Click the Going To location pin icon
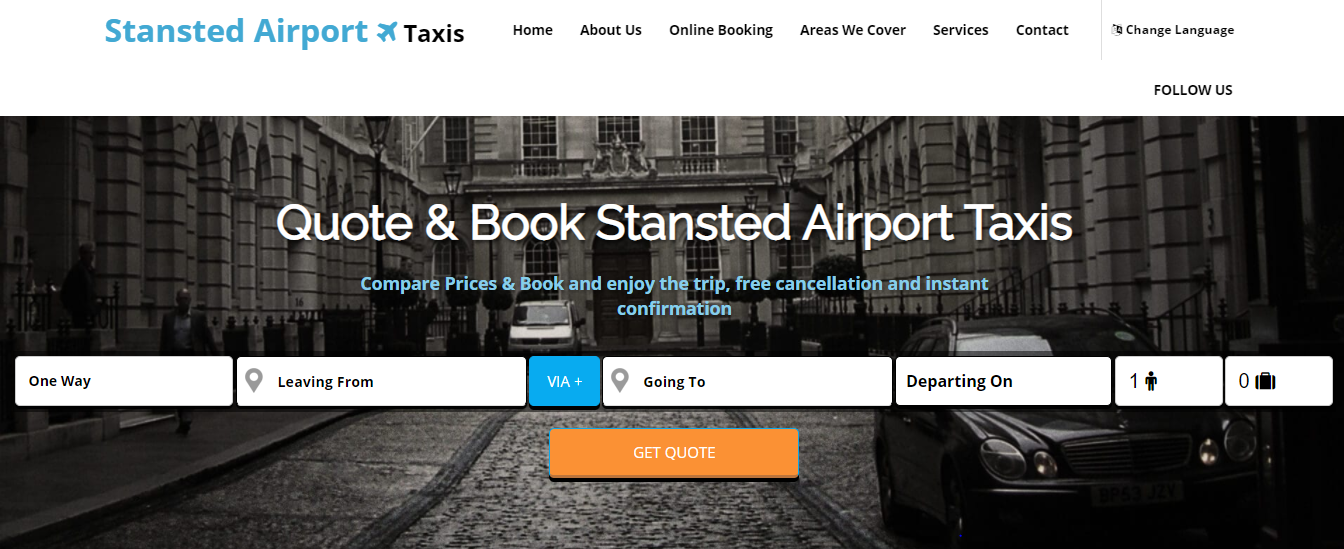The image size is (1344, 549). [x=620, y=381]
